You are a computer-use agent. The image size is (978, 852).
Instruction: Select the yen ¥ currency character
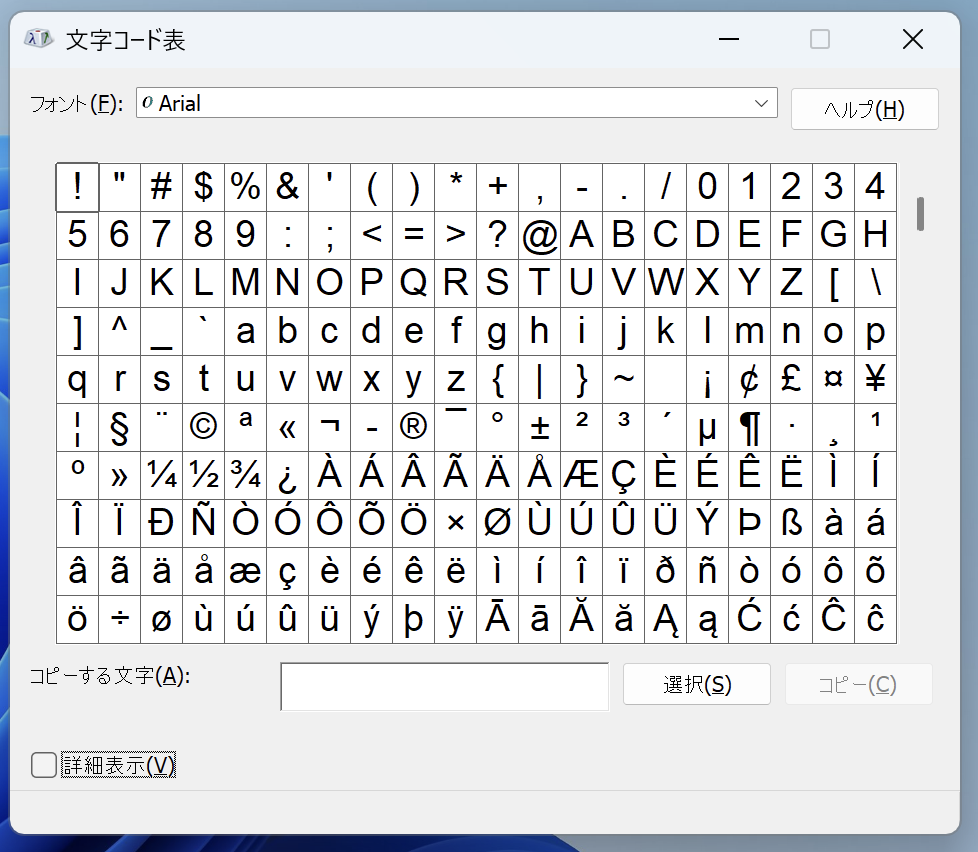875,380
